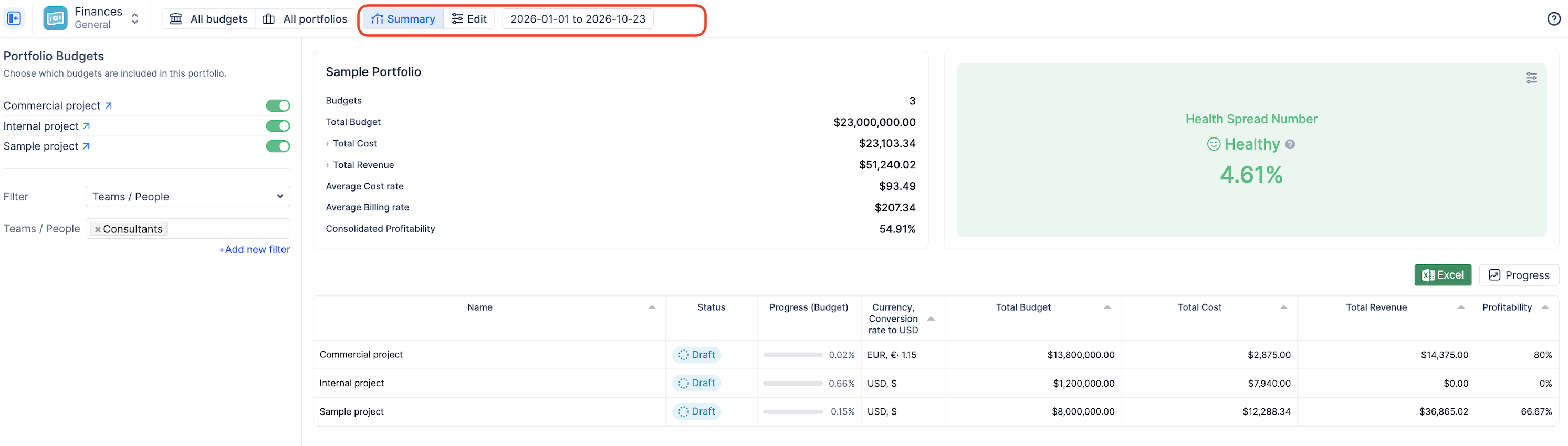Open the date range picker field
Viewport: 1568px width, 446px height.
click(578, 19)
